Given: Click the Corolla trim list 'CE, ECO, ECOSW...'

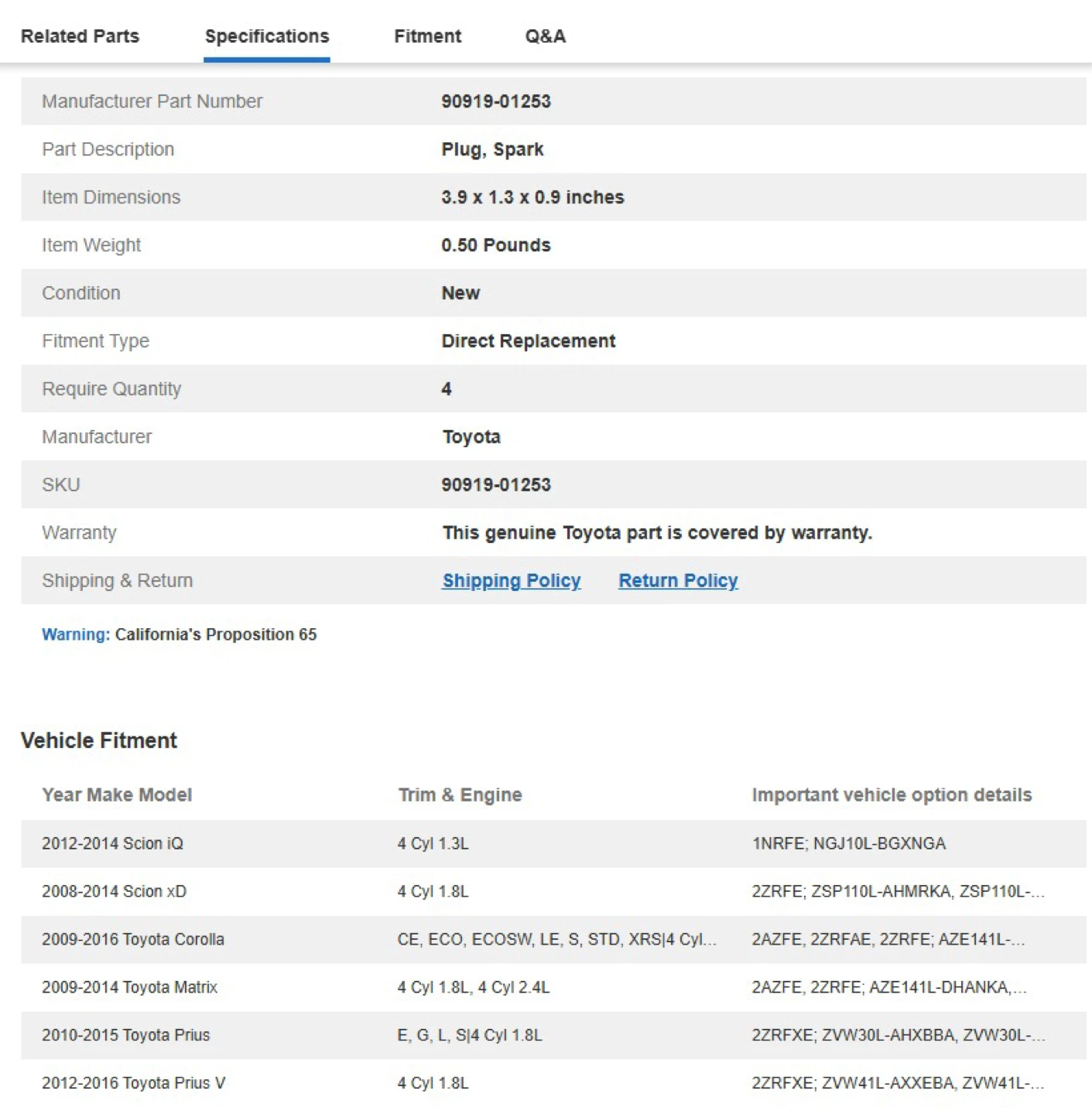Looking at the screenshot, I should click(556, 940).
